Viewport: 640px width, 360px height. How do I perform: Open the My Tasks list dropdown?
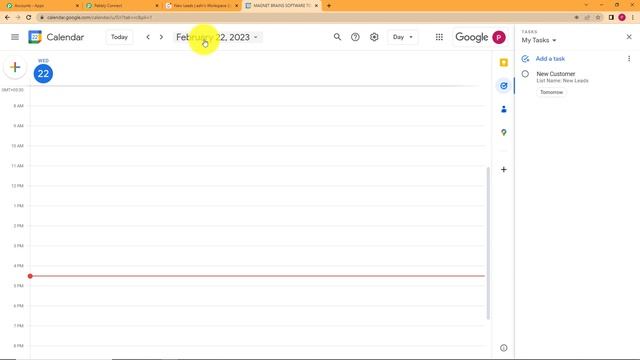pyautogui.click(x=539, y=40)
